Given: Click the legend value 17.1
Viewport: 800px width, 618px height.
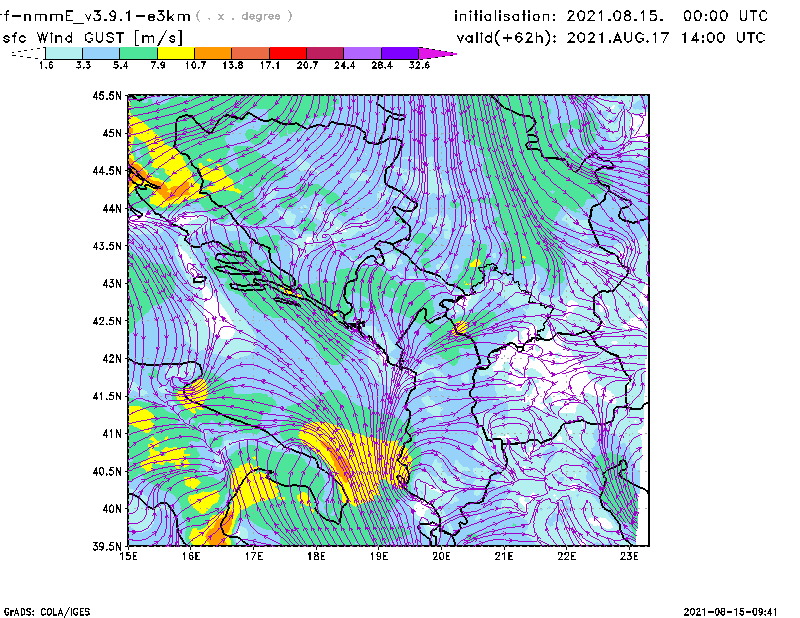Looking at the screenshot, I should 270,65.
